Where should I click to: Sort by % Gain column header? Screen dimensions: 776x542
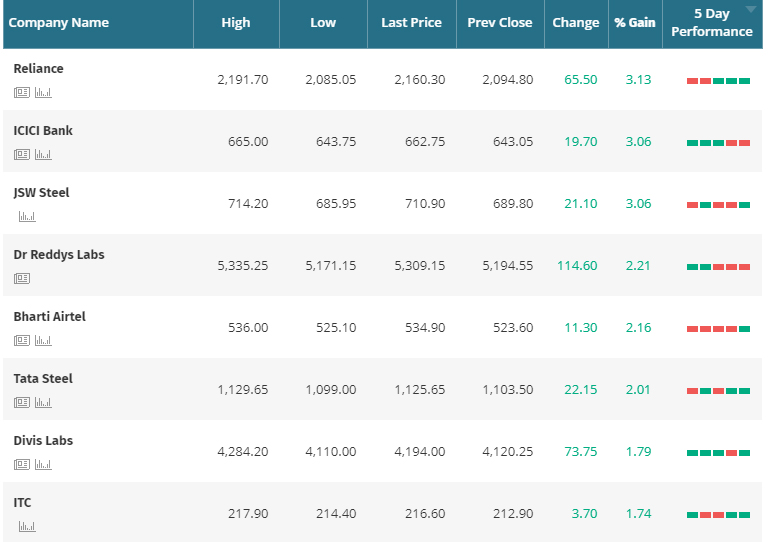[634, 23]
